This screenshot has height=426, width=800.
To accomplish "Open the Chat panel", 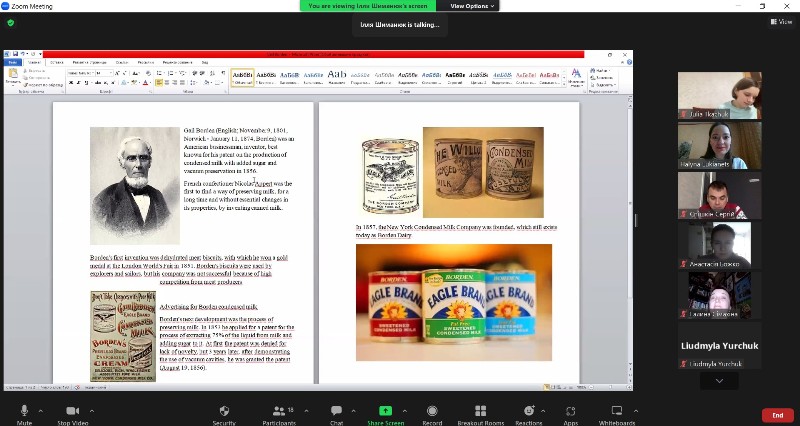I will [x=337, y=411].
